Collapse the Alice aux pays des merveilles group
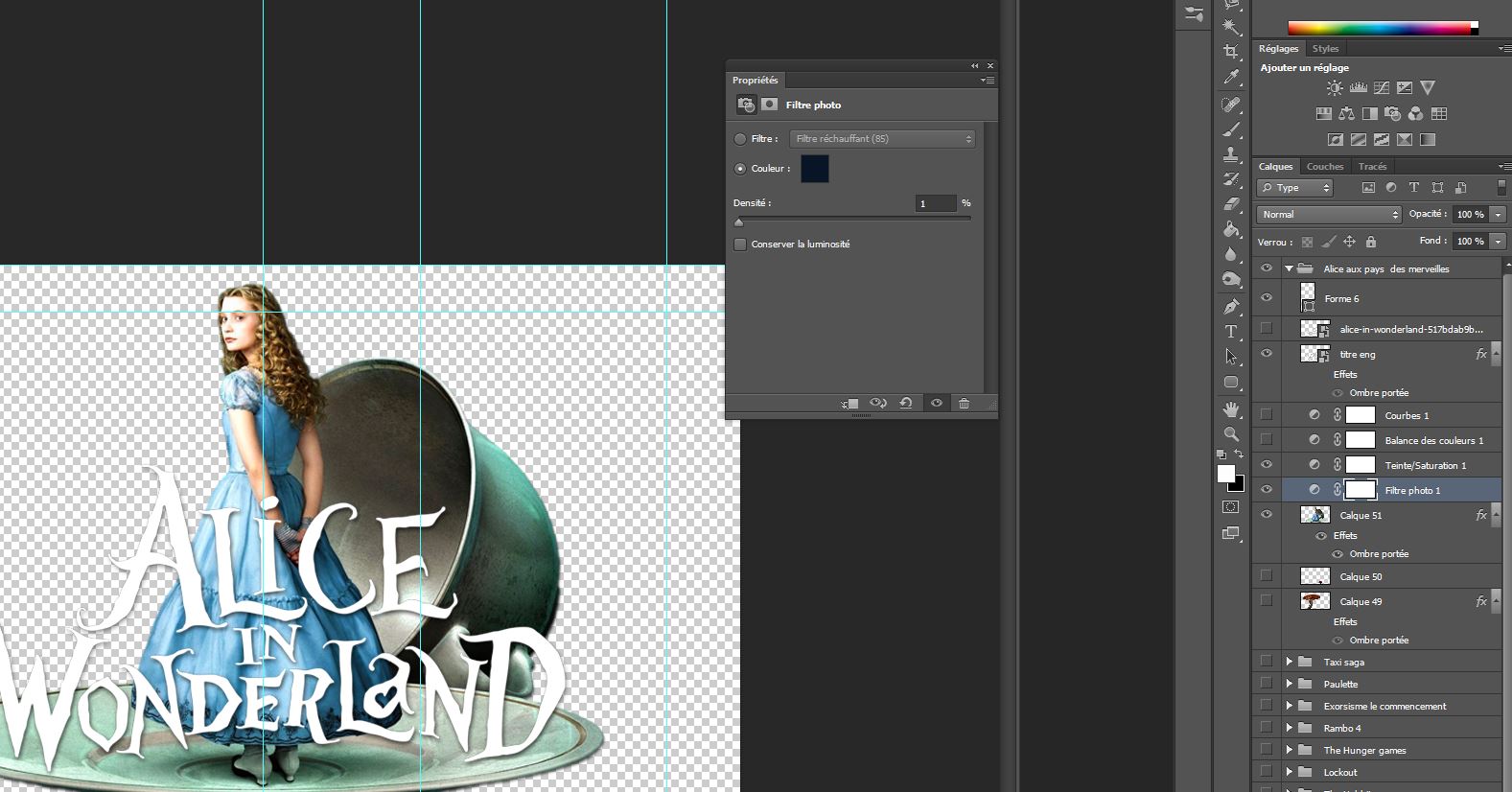This screenshot has height=792, width=1512. click(x=1290, y=269)
